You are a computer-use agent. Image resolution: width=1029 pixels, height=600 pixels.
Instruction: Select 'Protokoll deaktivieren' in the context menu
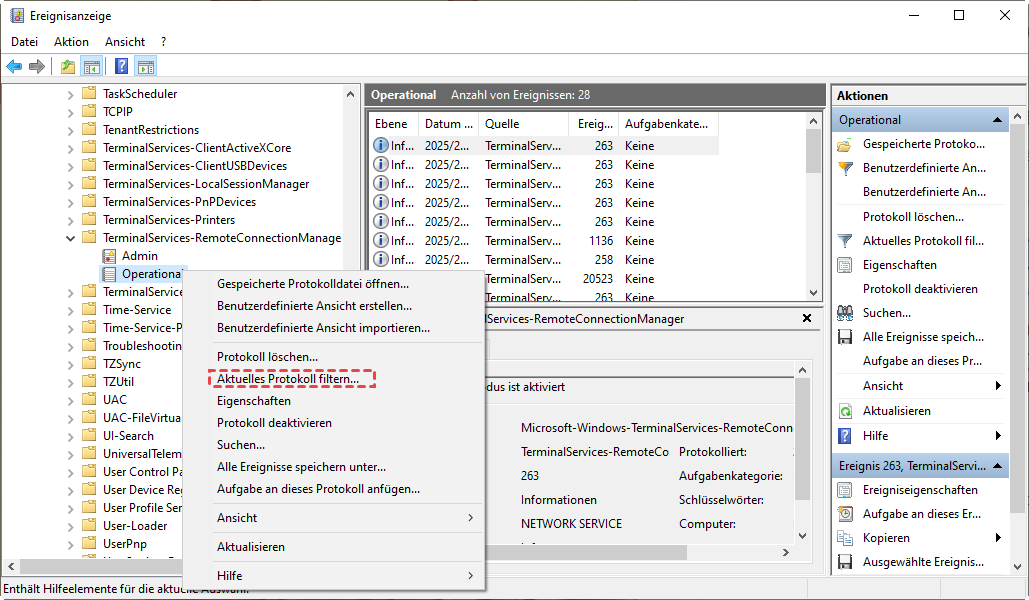point(274,423)
